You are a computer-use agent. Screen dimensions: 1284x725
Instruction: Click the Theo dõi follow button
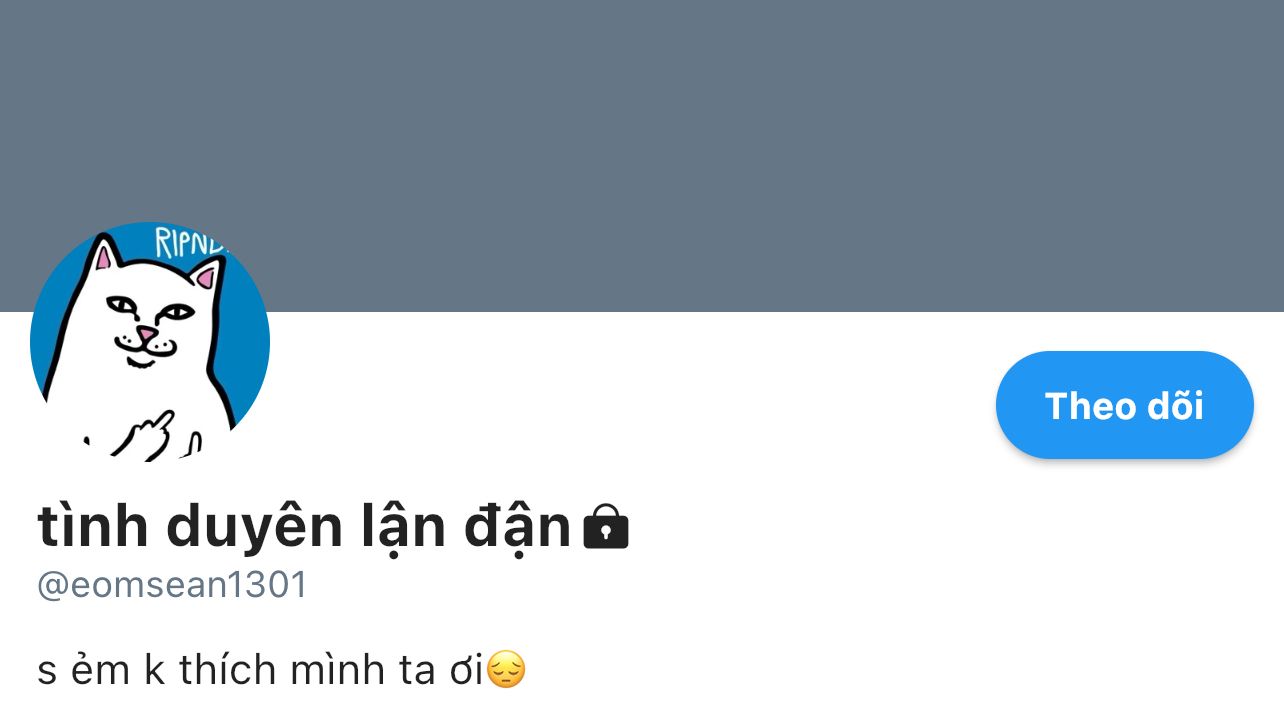pos(1124,405)
